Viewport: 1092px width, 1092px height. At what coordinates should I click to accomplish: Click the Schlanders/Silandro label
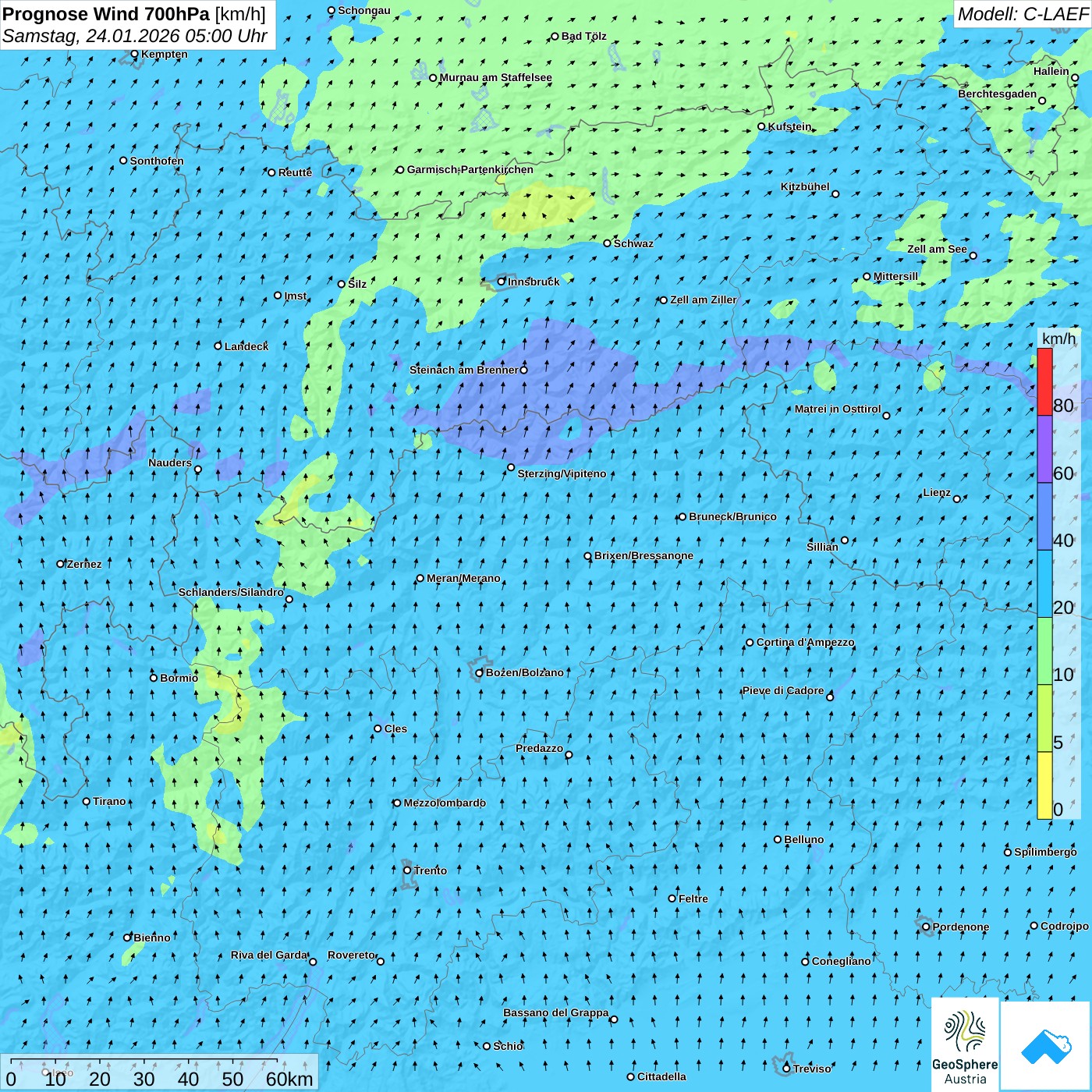point(231,592)
